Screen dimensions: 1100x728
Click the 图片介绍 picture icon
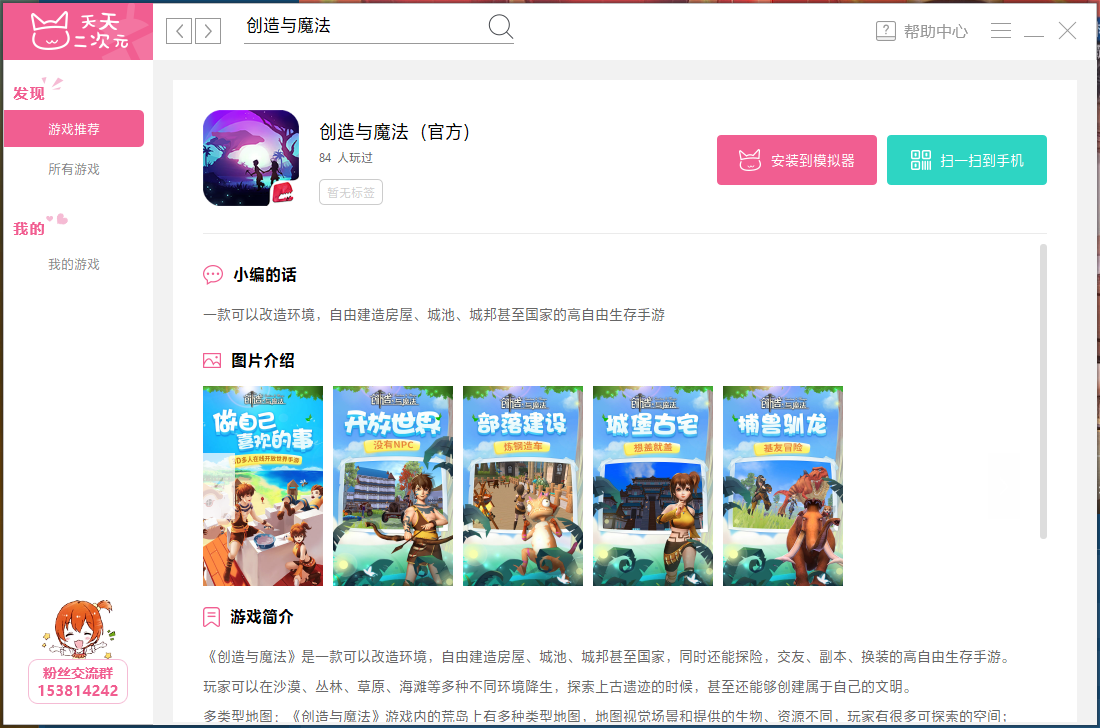(x=212, y=360)
